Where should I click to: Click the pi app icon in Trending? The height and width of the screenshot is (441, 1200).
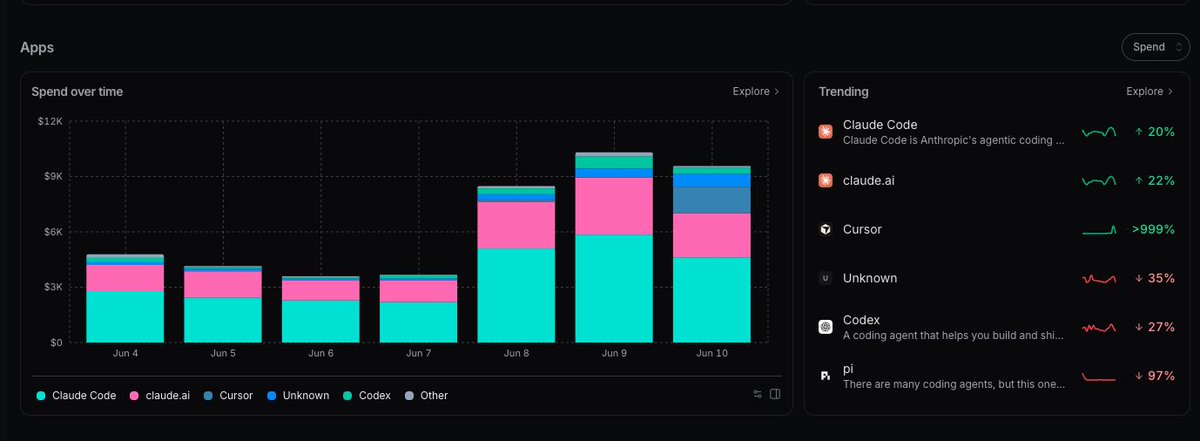pyautogui.click(x=825, y=375)
